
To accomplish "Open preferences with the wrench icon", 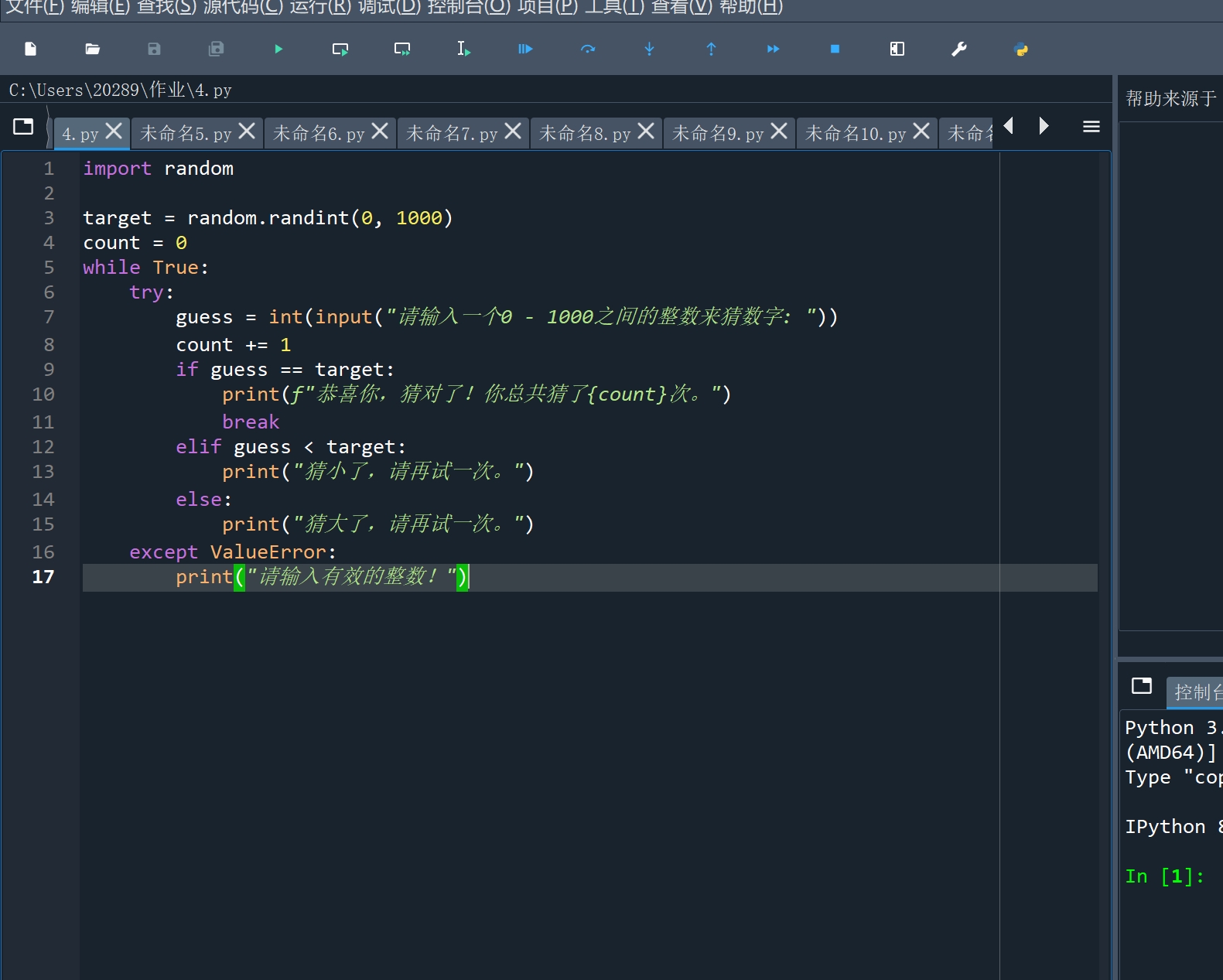I will (959, 49).
